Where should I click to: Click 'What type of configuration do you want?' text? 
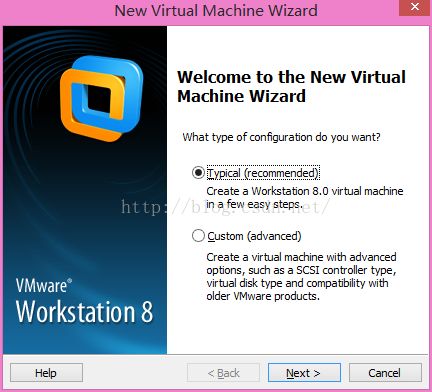(281, 137)
